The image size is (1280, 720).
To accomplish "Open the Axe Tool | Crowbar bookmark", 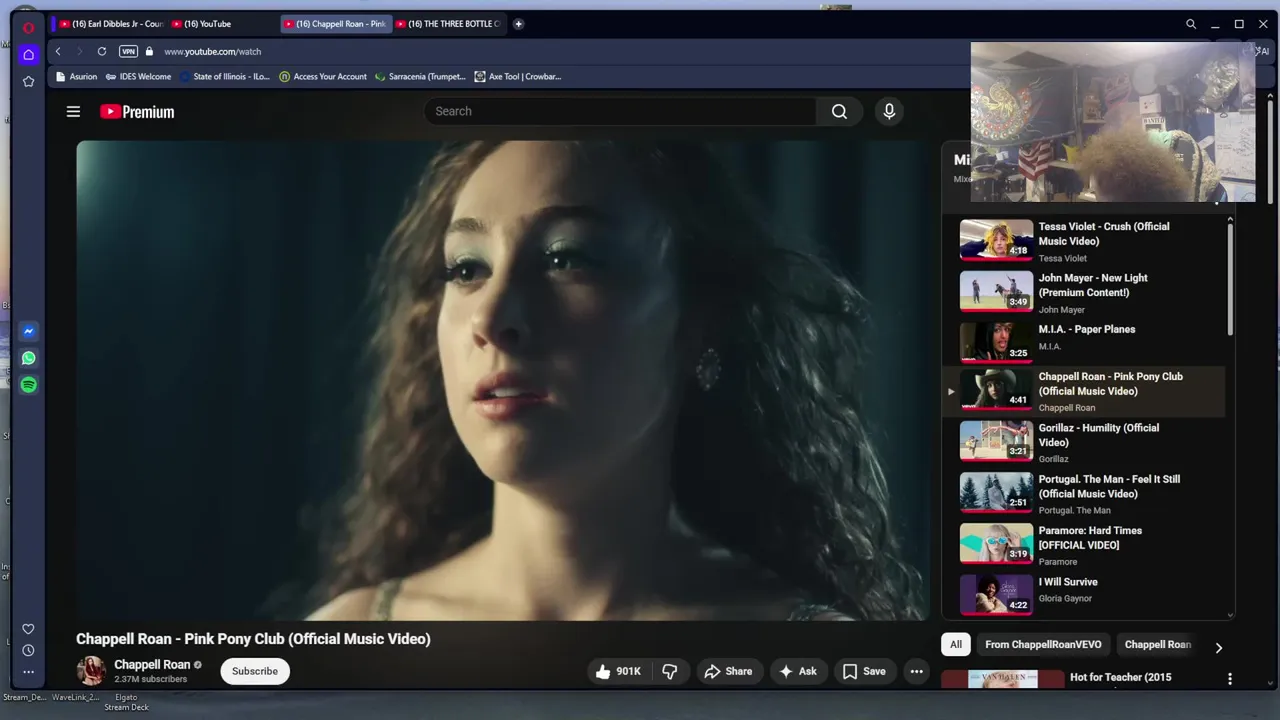I will click(518, 76).
